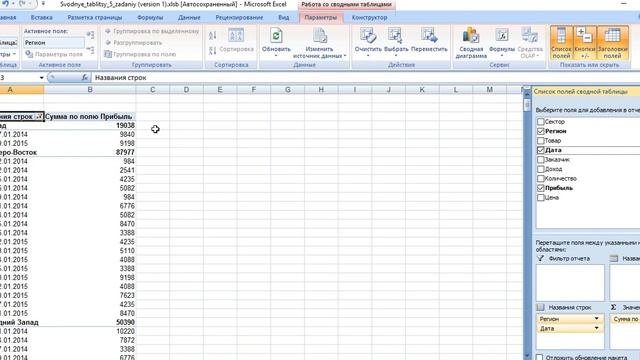This screenshot has height=360, width=640.
Task: Toggle Отложить обновление макета checkbox
Action: (x=540, y=357)
